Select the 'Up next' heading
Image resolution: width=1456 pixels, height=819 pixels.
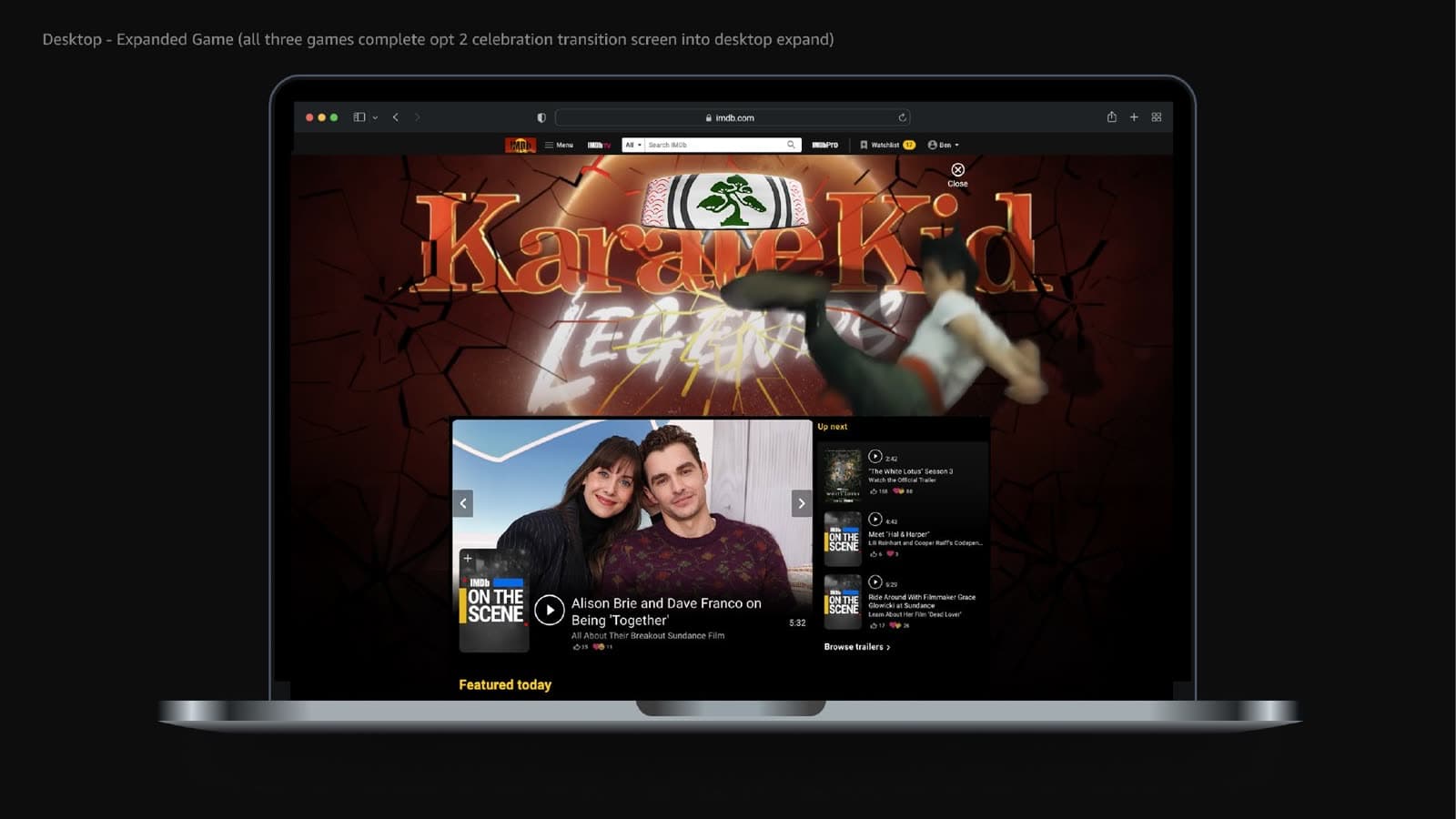(x=832, y=427)
